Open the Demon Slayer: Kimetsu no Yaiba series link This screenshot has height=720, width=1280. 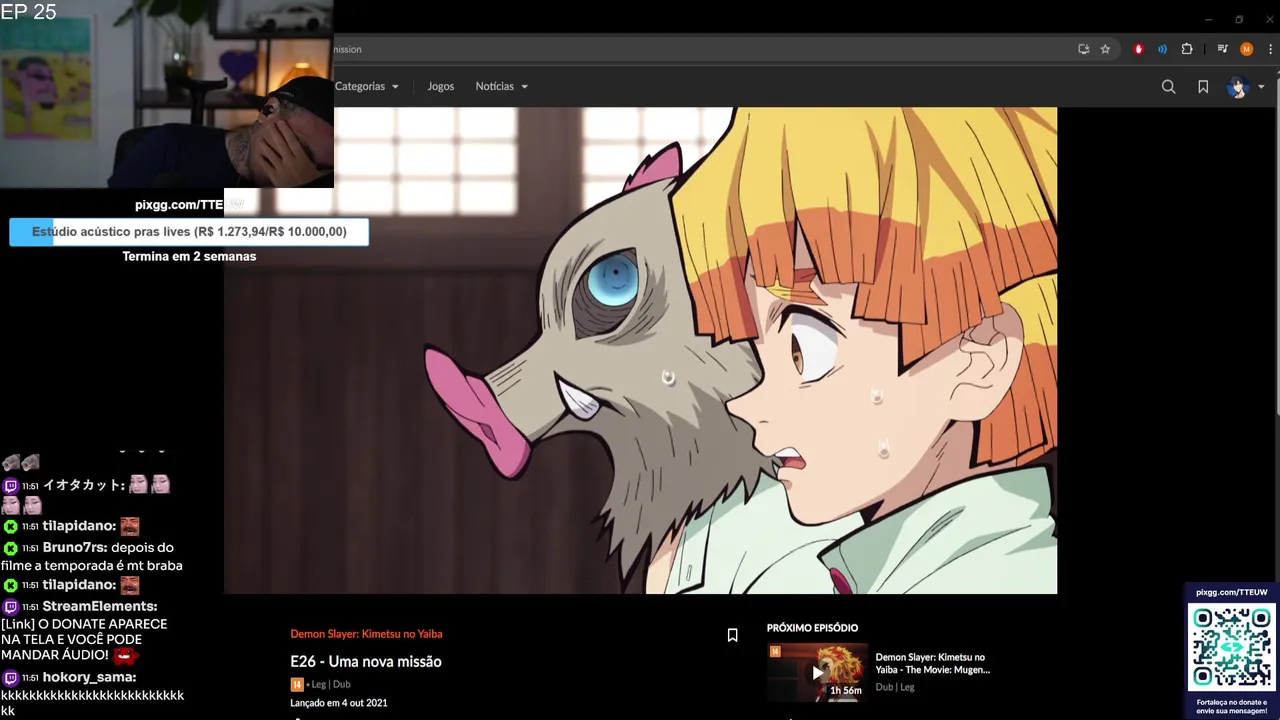click(x=366, y=634)
